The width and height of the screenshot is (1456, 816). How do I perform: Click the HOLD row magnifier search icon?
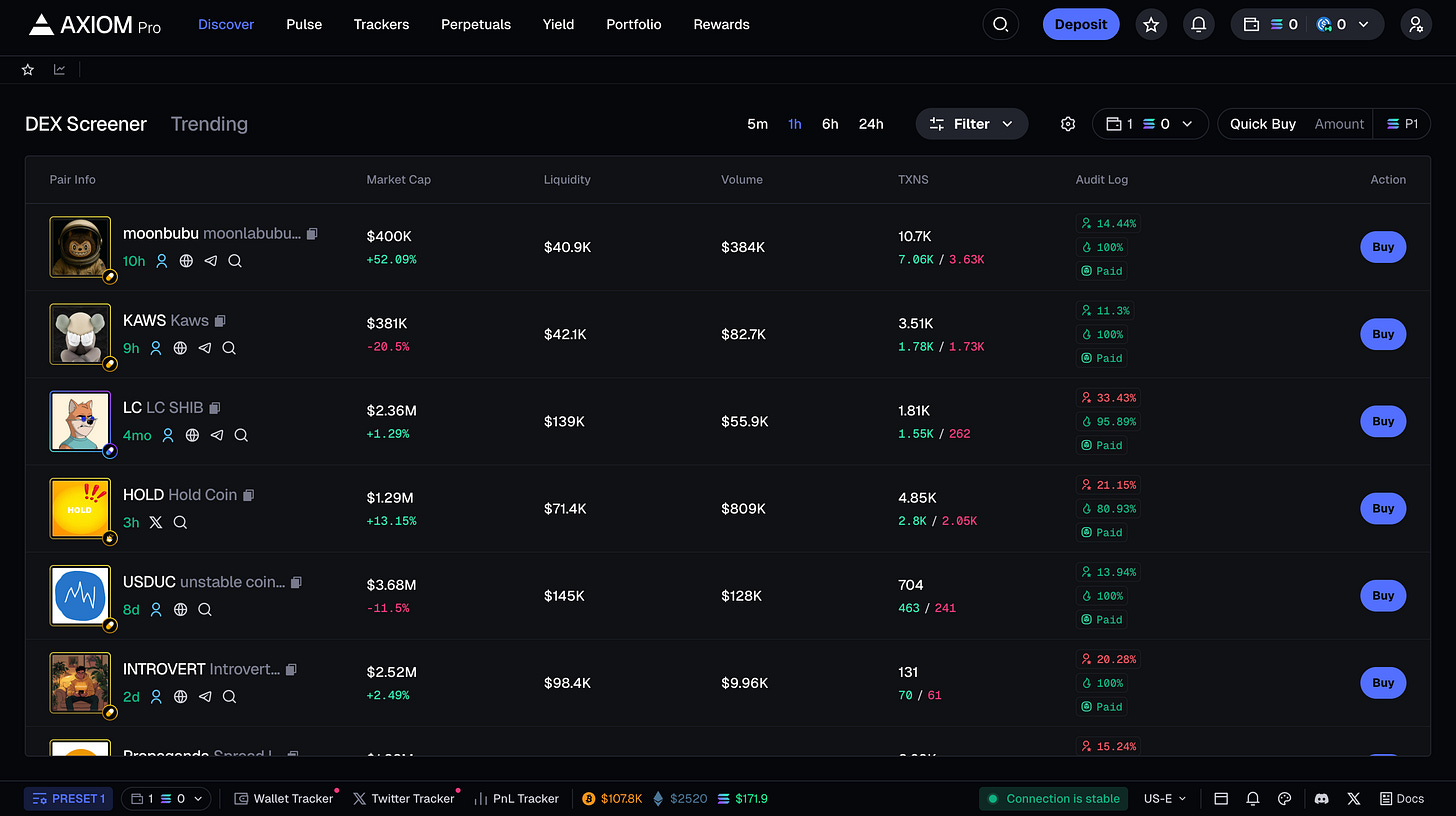180,522
